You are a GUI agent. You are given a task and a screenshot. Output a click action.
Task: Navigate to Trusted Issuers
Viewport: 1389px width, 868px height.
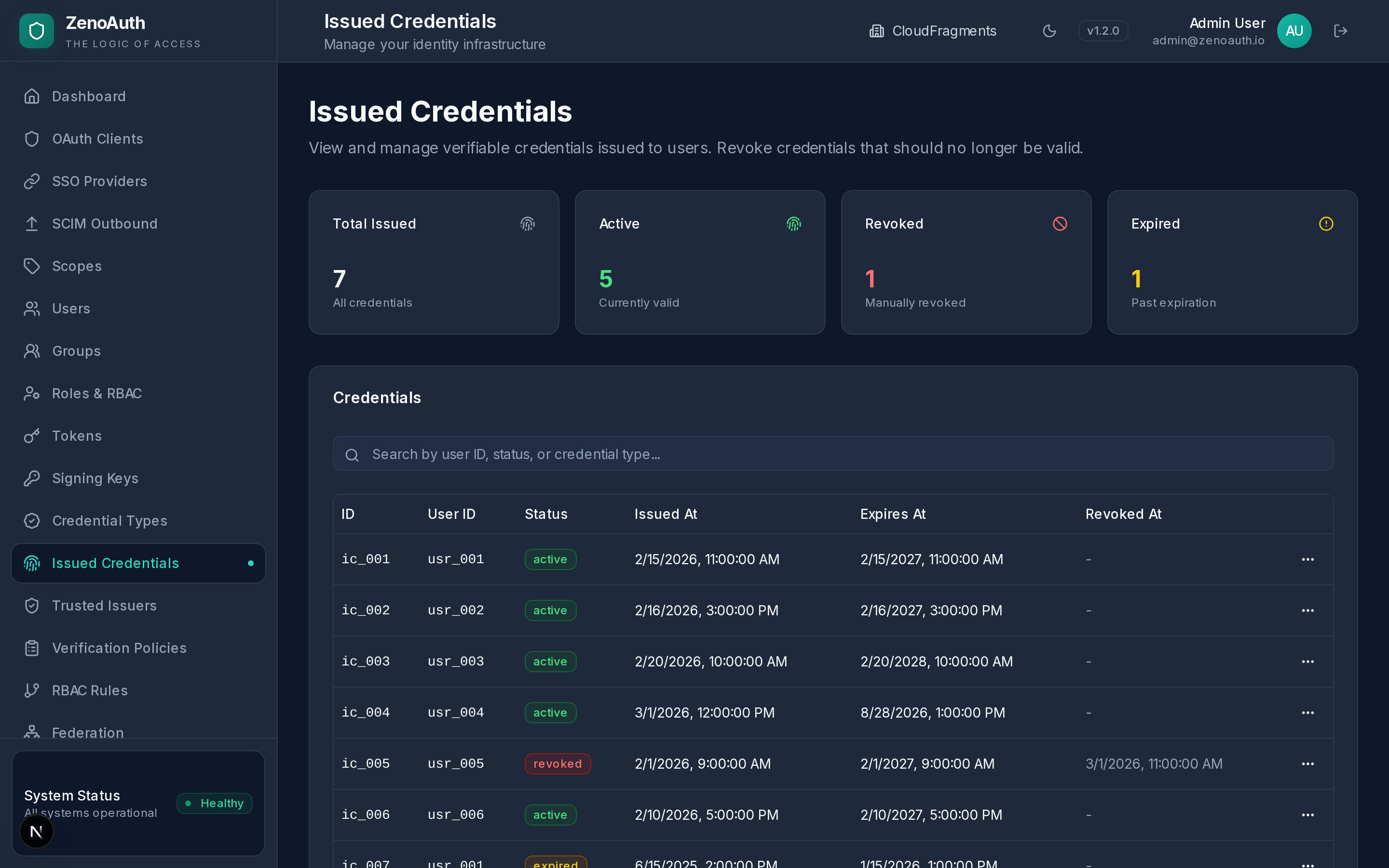tap(105, 605)
